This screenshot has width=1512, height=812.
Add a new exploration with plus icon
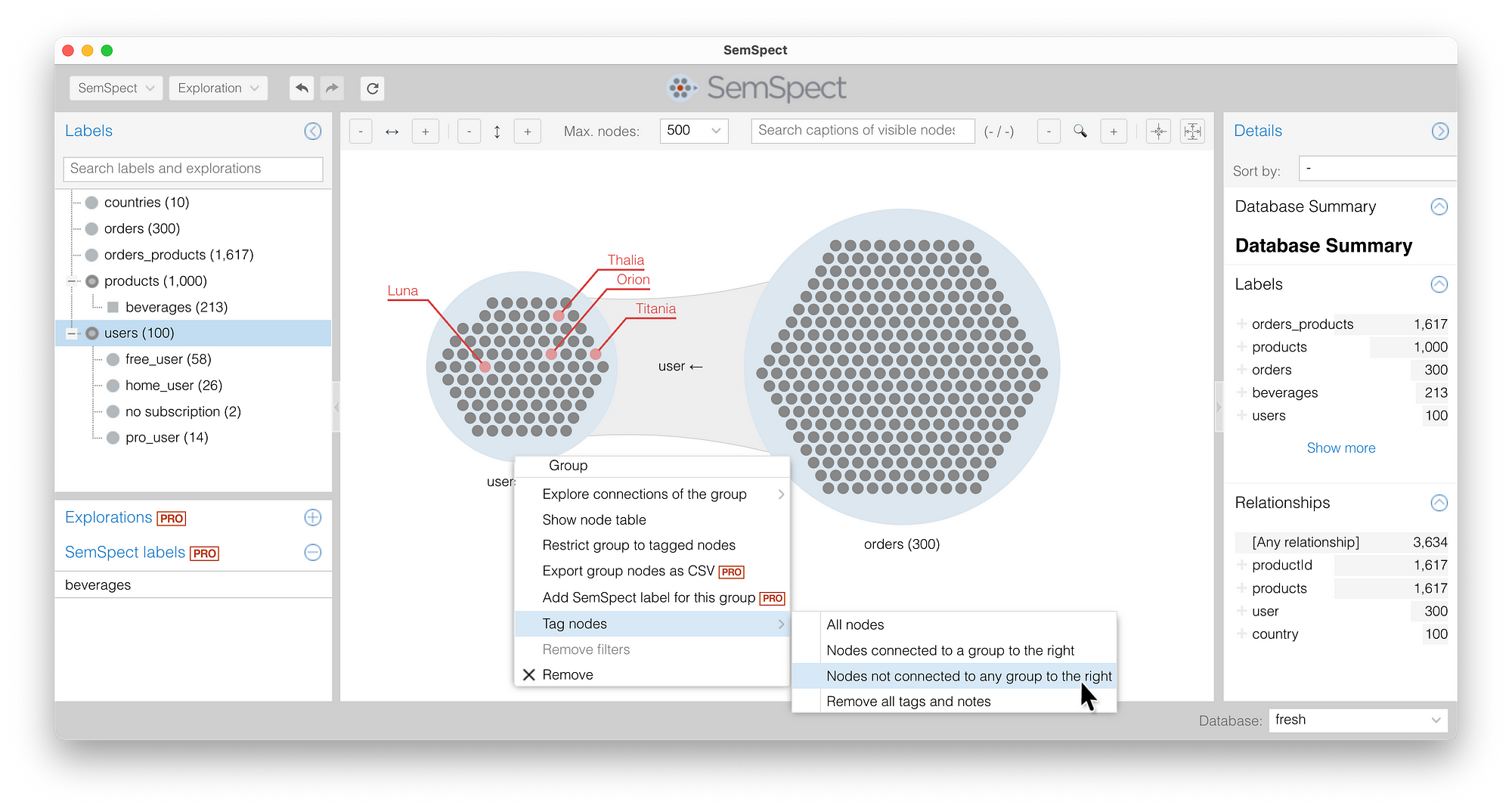pyautogui.click(x=313, y=517)
